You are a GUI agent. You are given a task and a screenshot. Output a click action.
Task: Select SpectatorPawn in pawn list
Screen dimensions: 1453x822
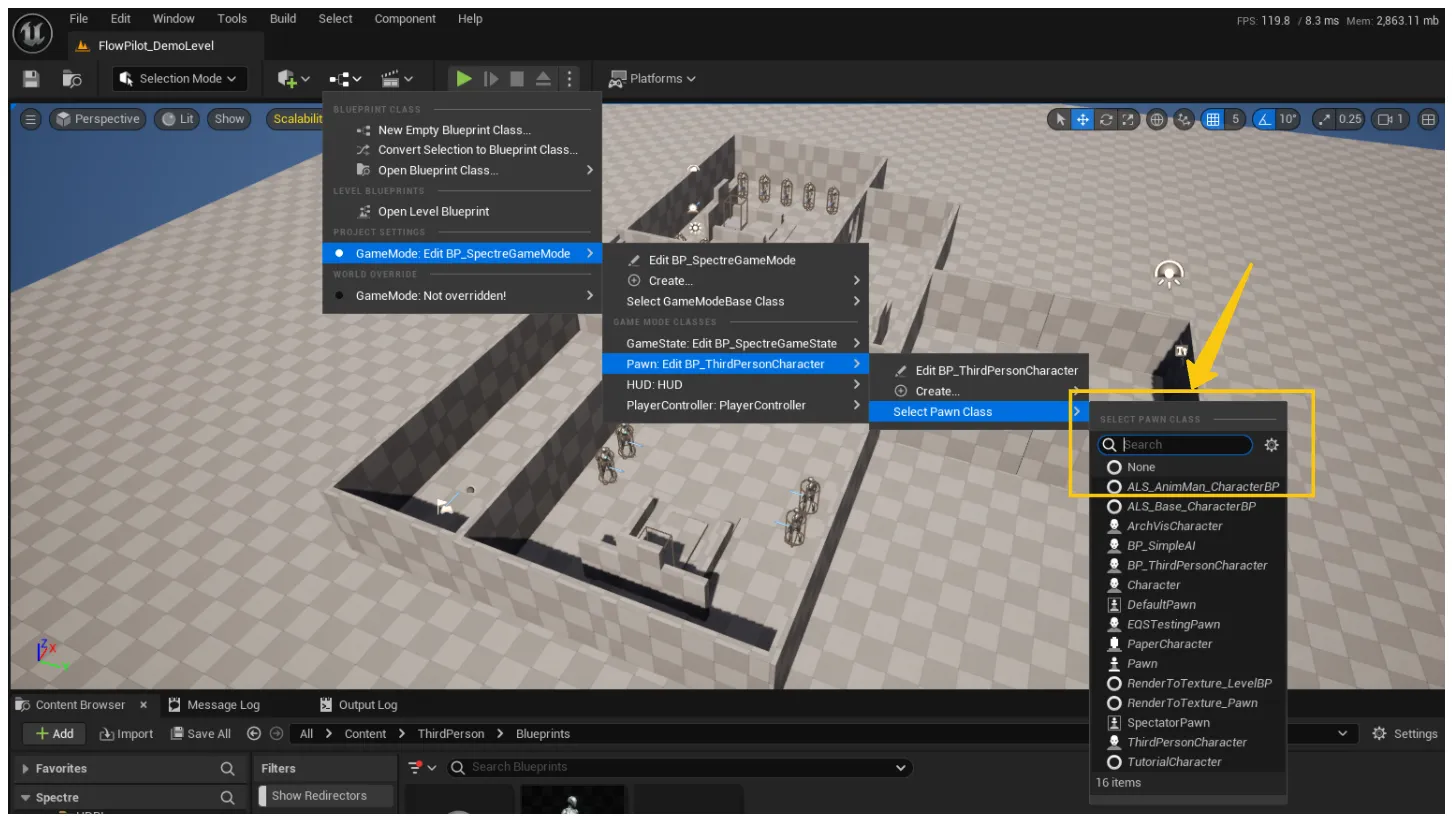1187,723
